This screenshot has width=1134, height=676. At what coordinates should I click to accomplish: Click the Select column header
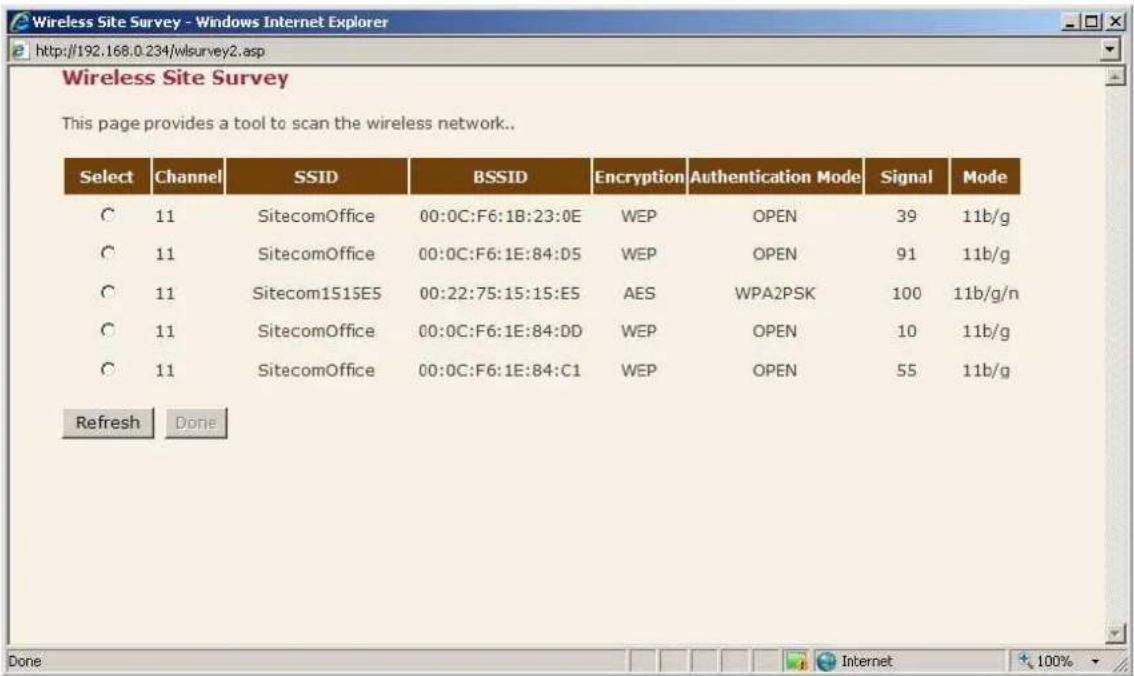[x=107, y=176]
